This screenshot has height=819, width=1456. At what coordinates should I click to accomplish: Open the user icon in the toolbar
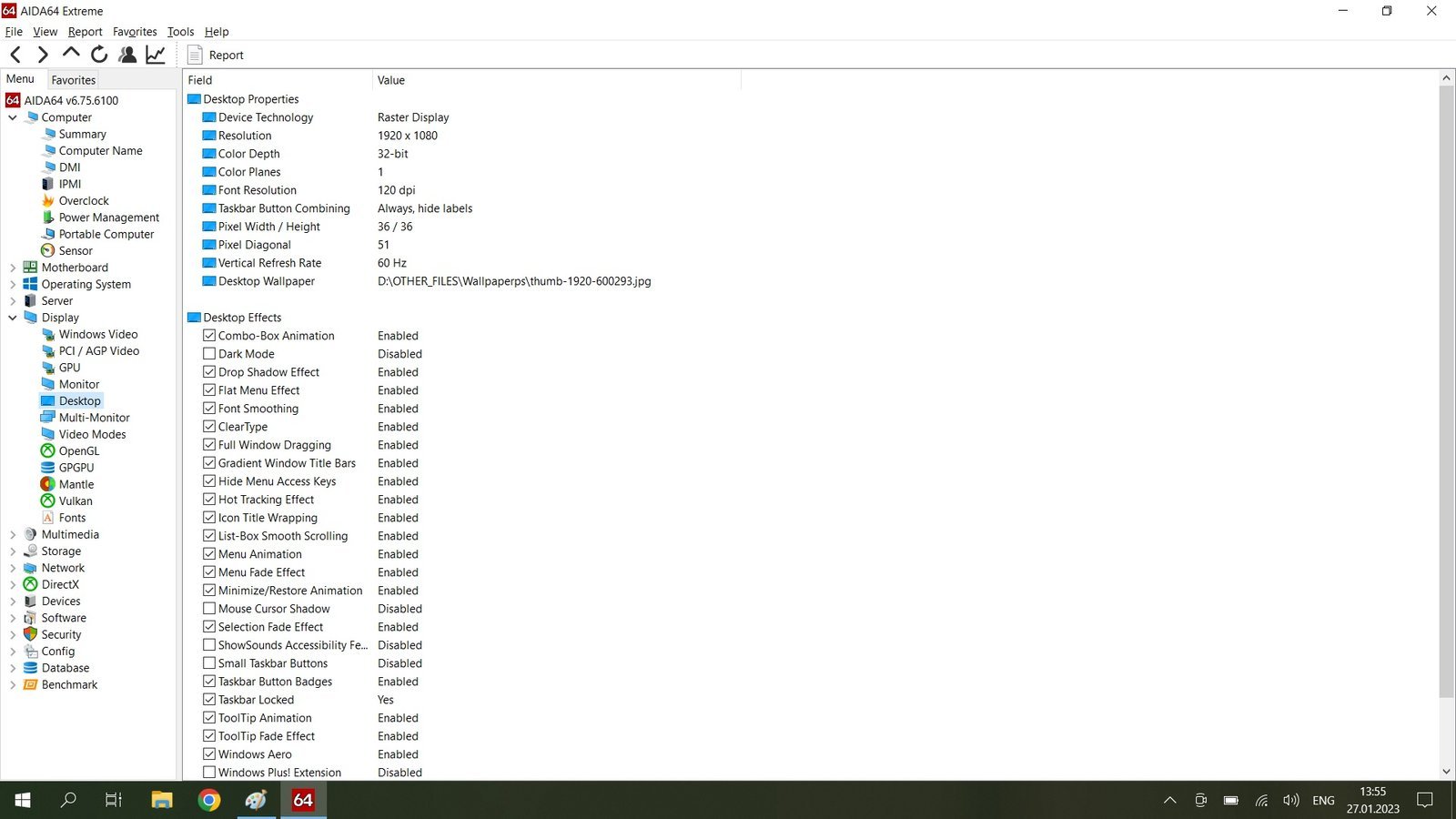[127, 56]
